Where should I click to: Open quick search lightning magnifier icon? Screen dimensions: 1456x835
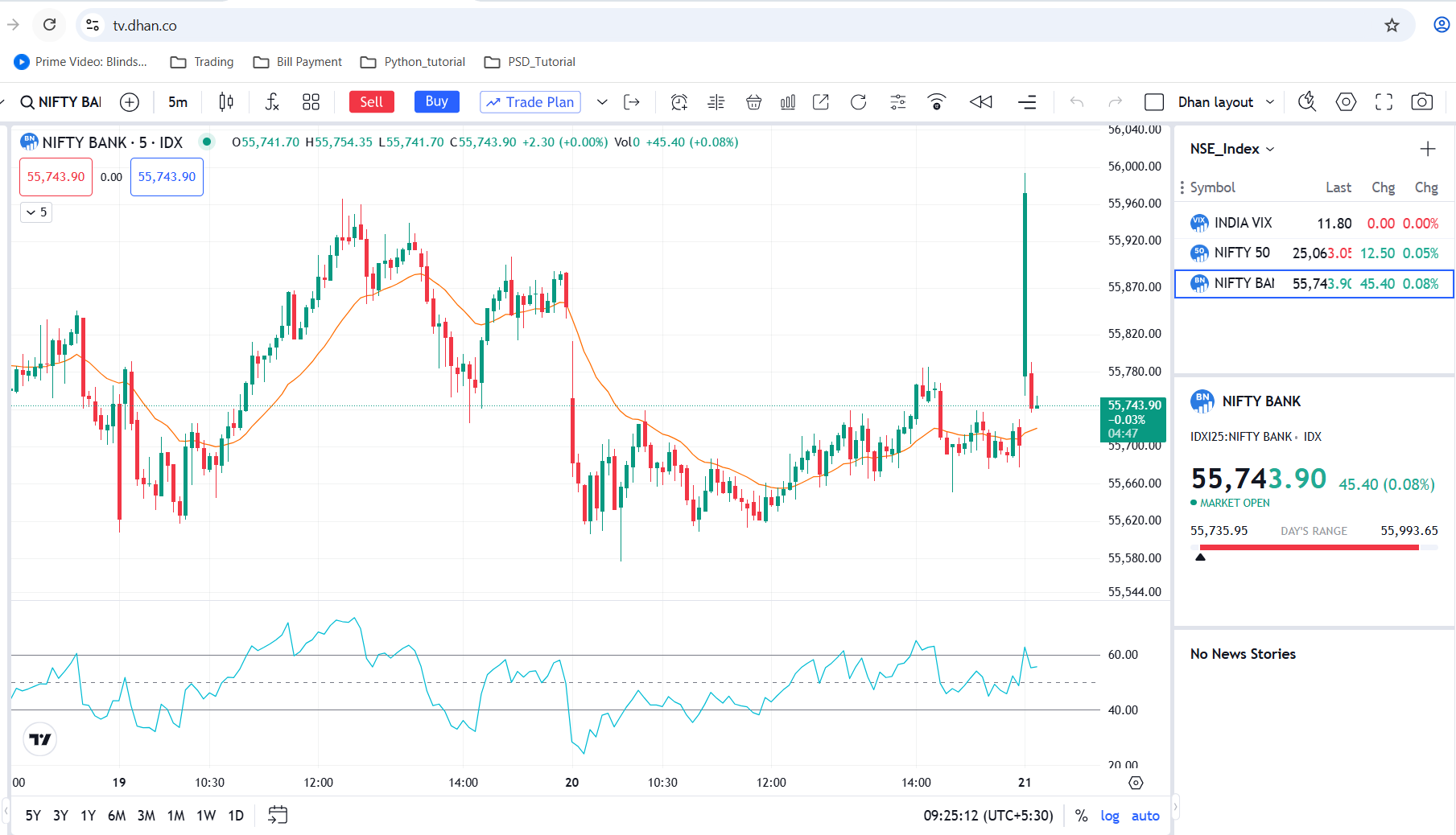pyautogui.click(x=1307, y=102)
